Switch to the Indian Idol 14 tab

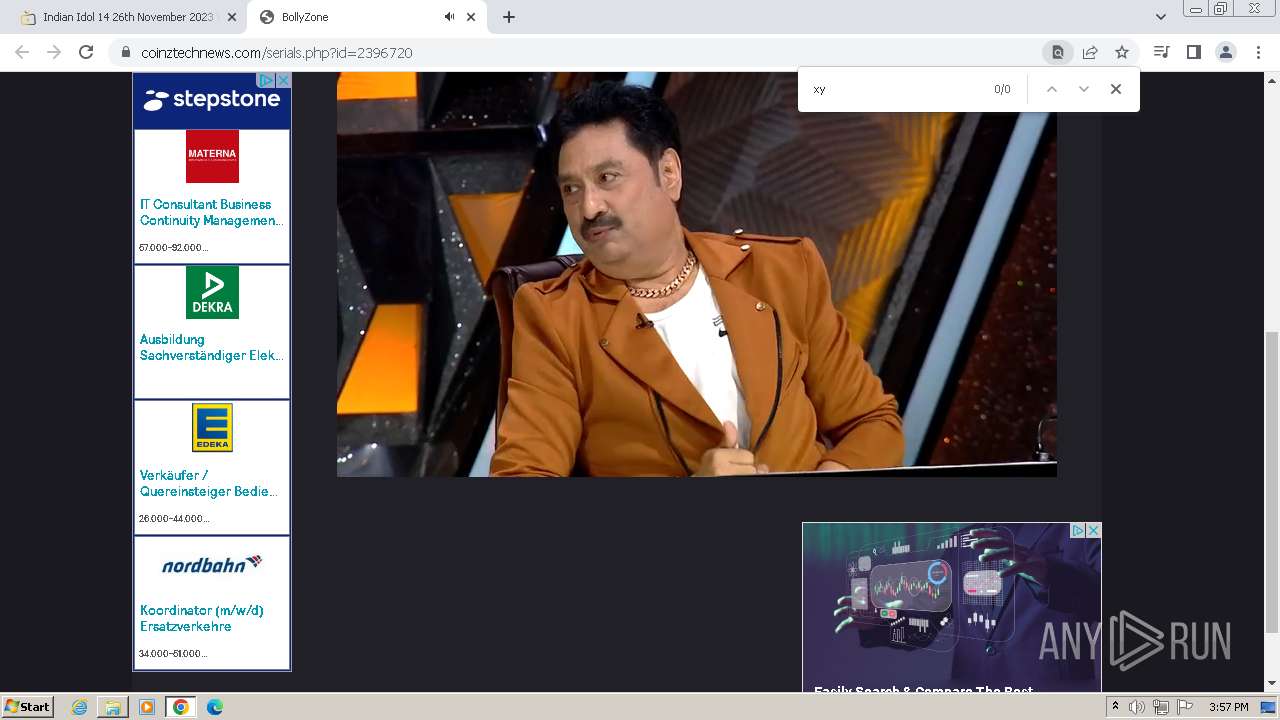coord(128,17)
